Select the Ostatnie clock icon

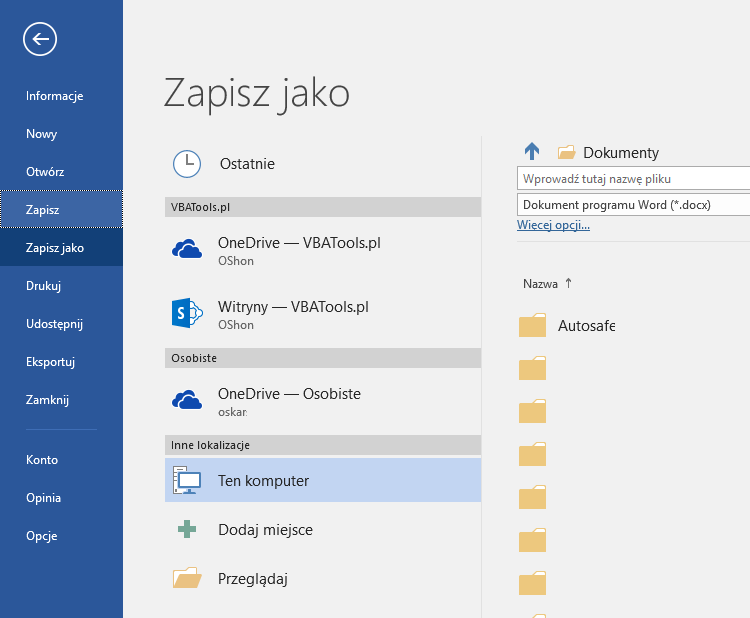tap(187, 164)
